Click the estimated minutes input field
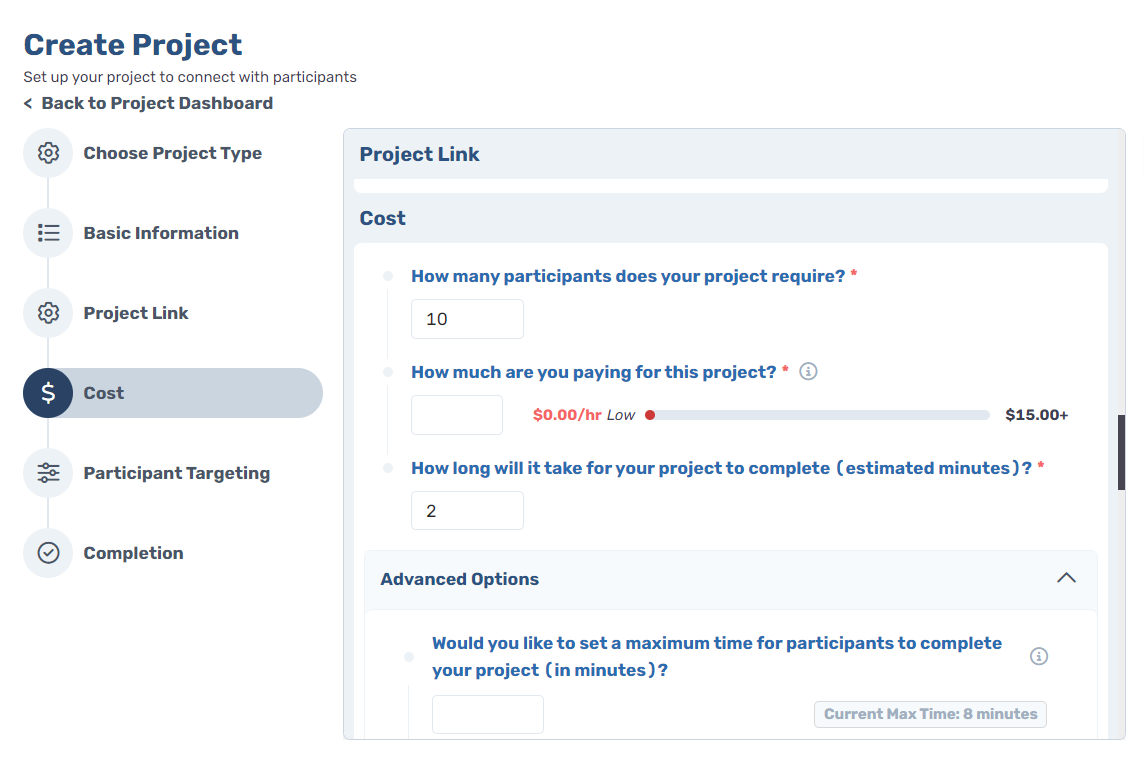Screen dimensions: 1144x765 pos(467,510)
